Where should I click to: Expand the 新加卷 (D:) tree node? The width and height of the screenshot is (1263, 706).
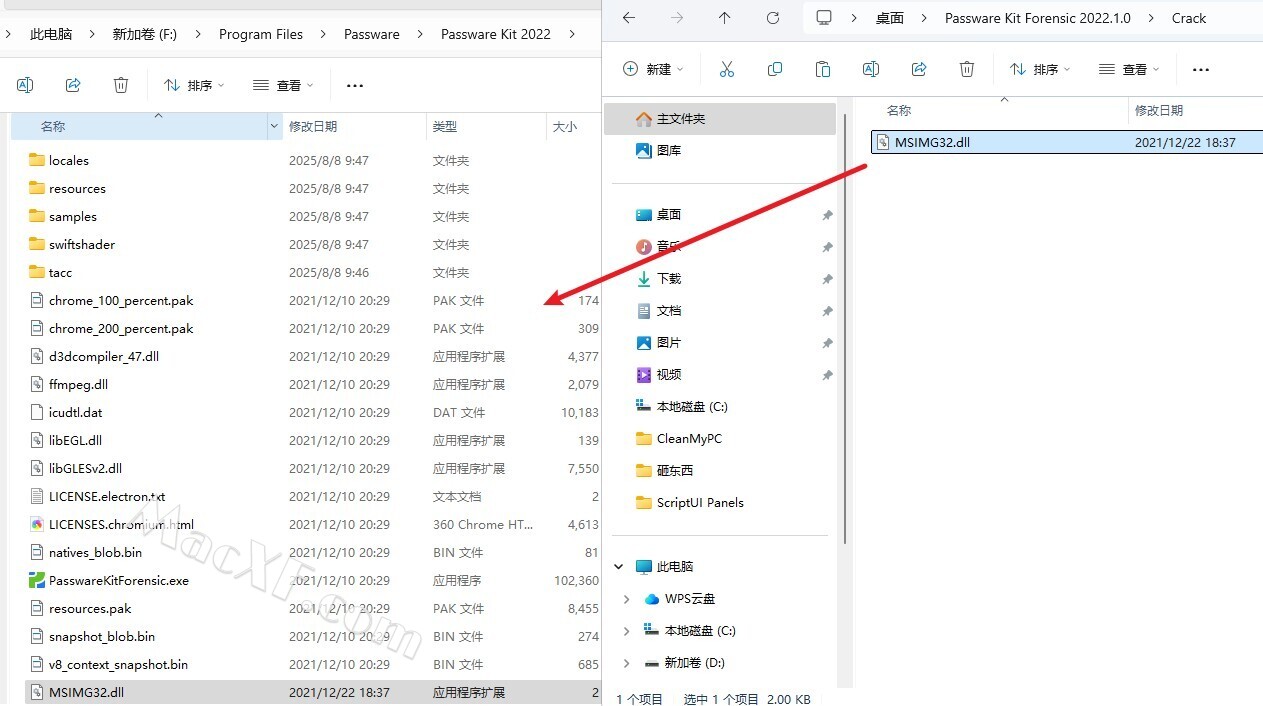(x=627, y=663)
